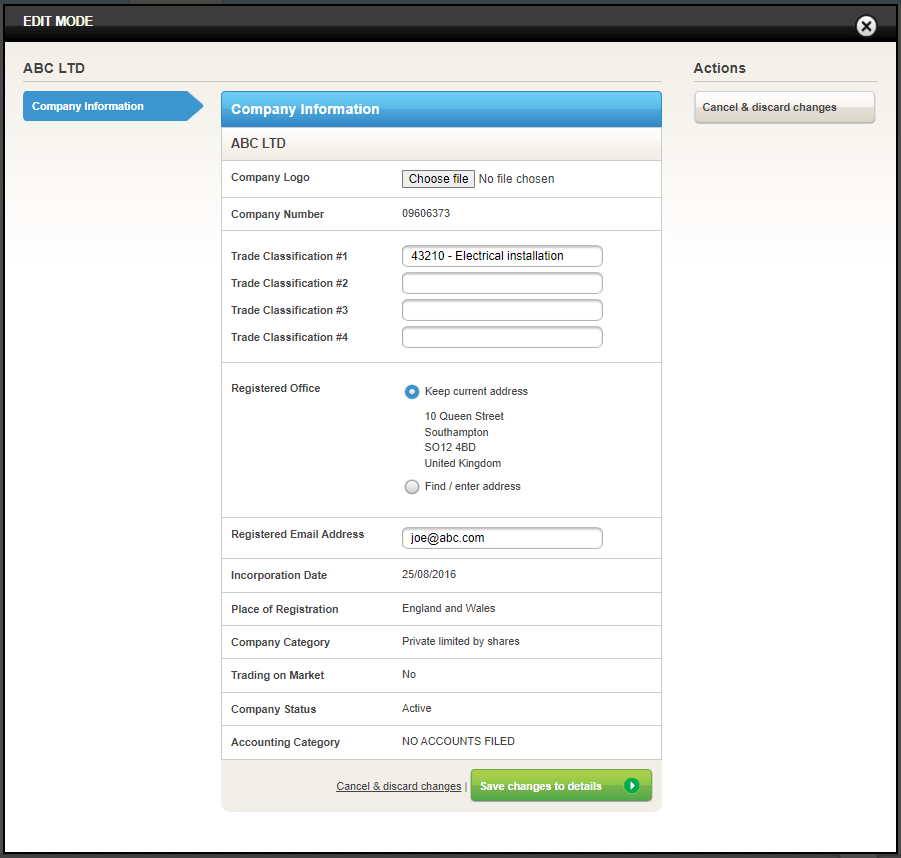Click the empty Trade Classification #4 field
This screenshot has width=901, height=858.
pos(502,337)
